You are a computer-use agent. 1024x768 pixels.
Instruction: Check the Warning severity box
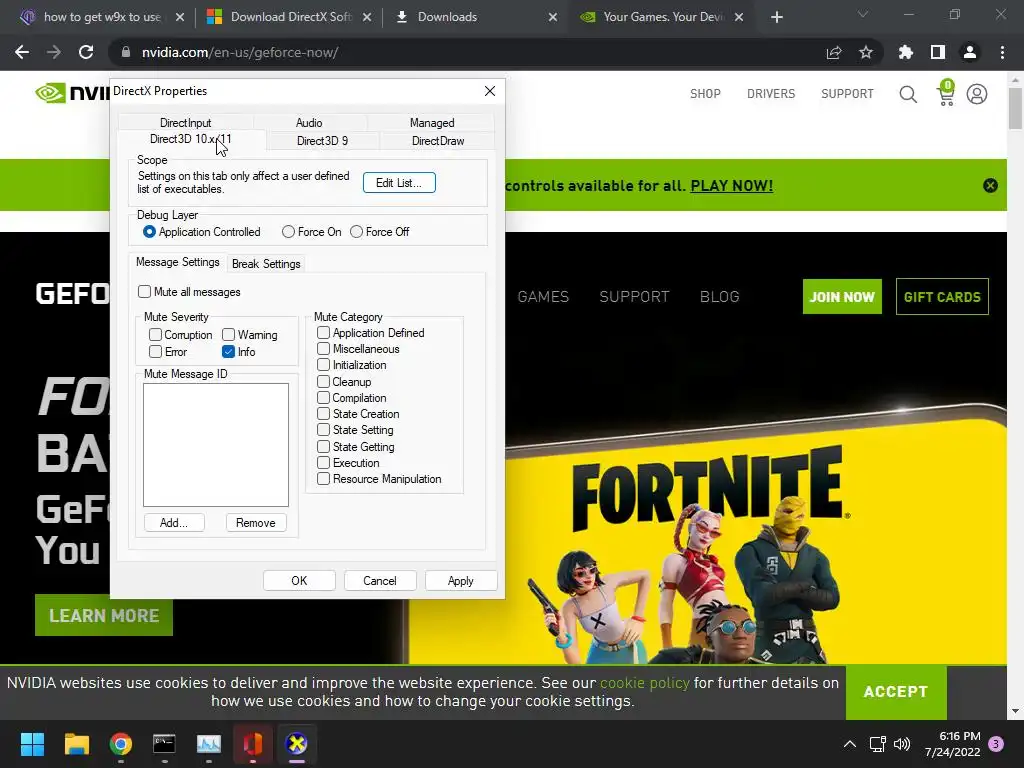[x=229, y=334]
